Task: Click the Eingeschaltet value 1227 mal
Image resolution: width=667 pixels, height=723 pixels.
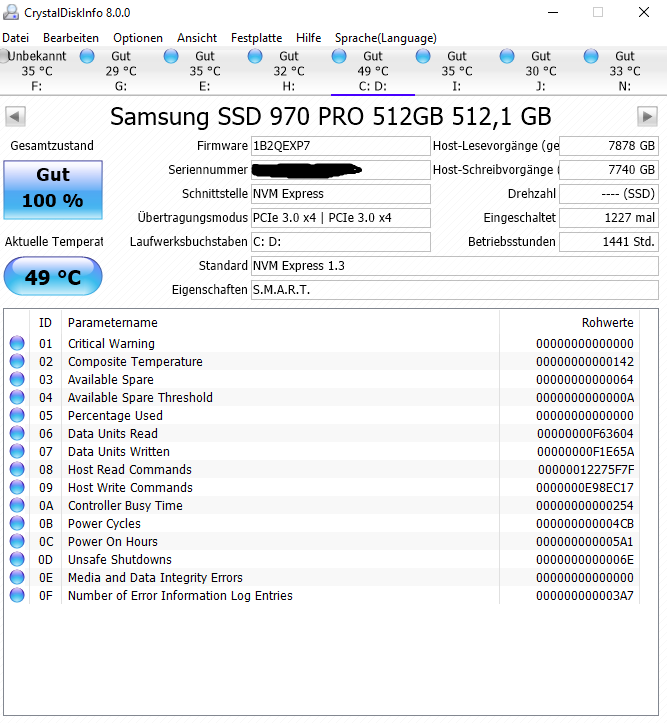Action: tap(608, 218)
